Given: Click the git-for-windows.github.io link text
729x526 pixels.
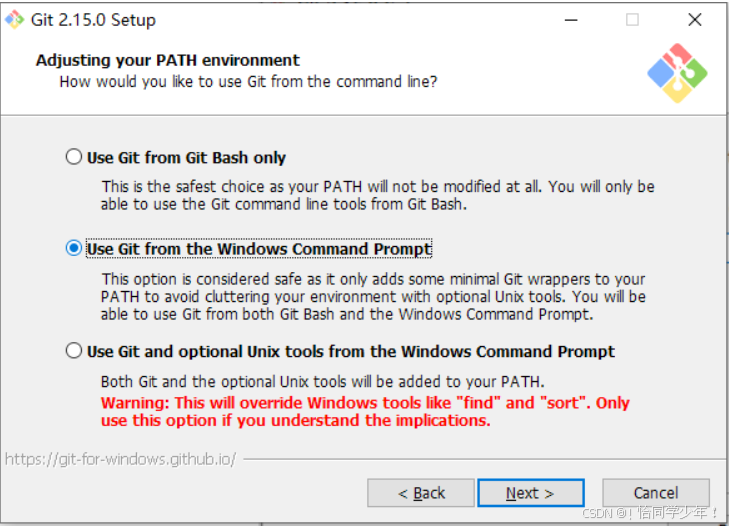Looking at the screenshot, I should [x=120, y=459].
